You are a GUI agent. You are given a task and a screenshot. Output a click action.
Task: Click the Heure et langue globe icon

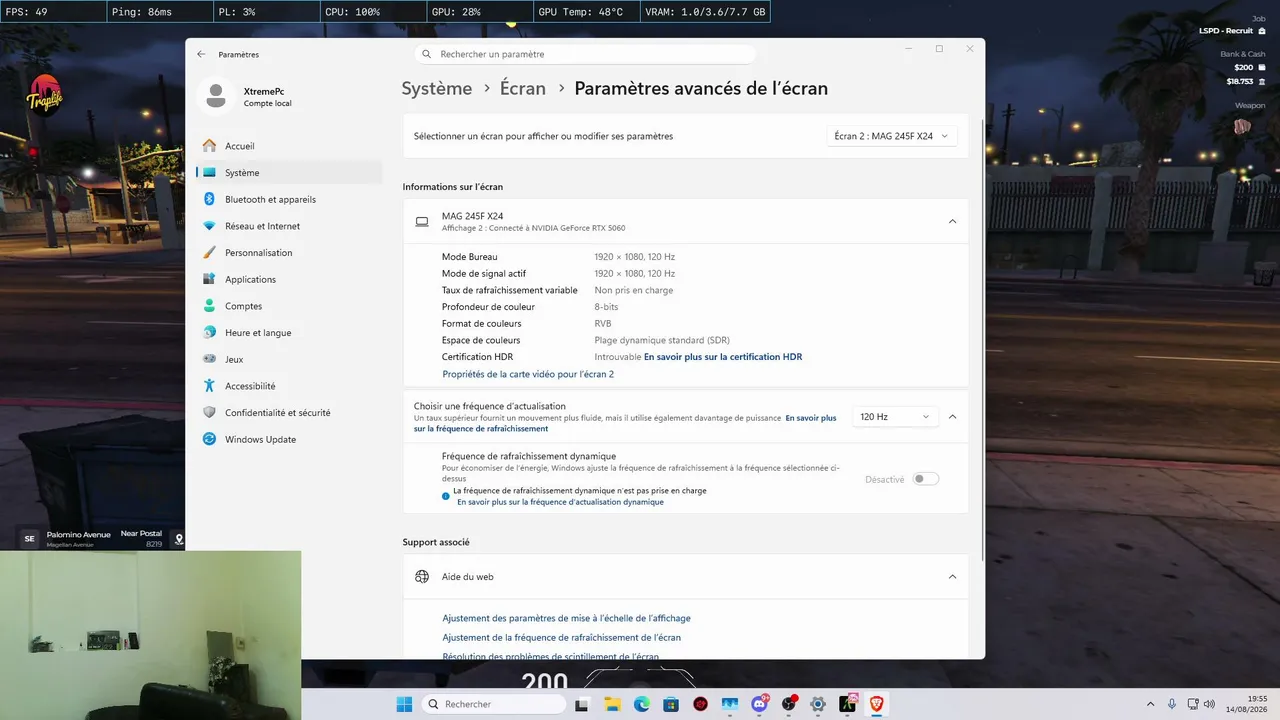pos(209,333)
